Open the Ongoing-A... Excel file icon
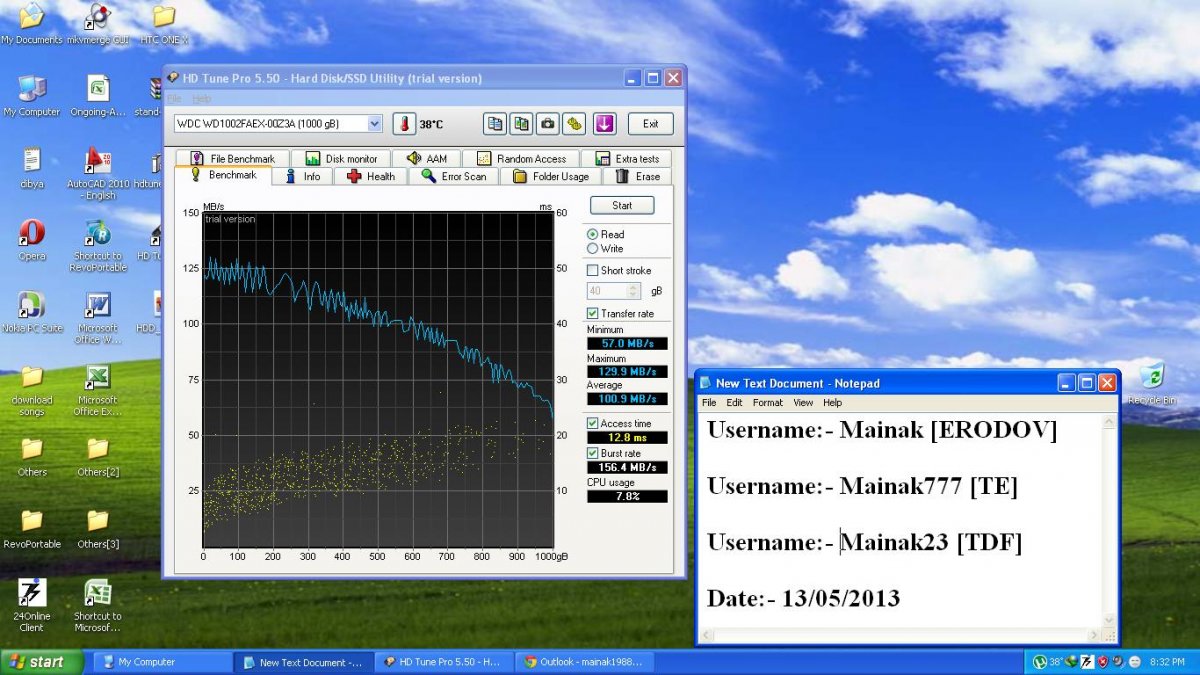The width and height of the screenshot is (1200, 675). (x=97, y=96)
